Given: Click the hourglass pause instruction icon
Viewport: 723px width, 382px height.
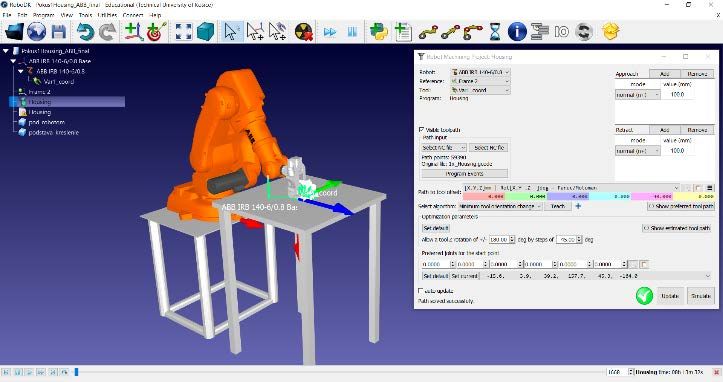Looking at the screenshot, I should 495,32.
